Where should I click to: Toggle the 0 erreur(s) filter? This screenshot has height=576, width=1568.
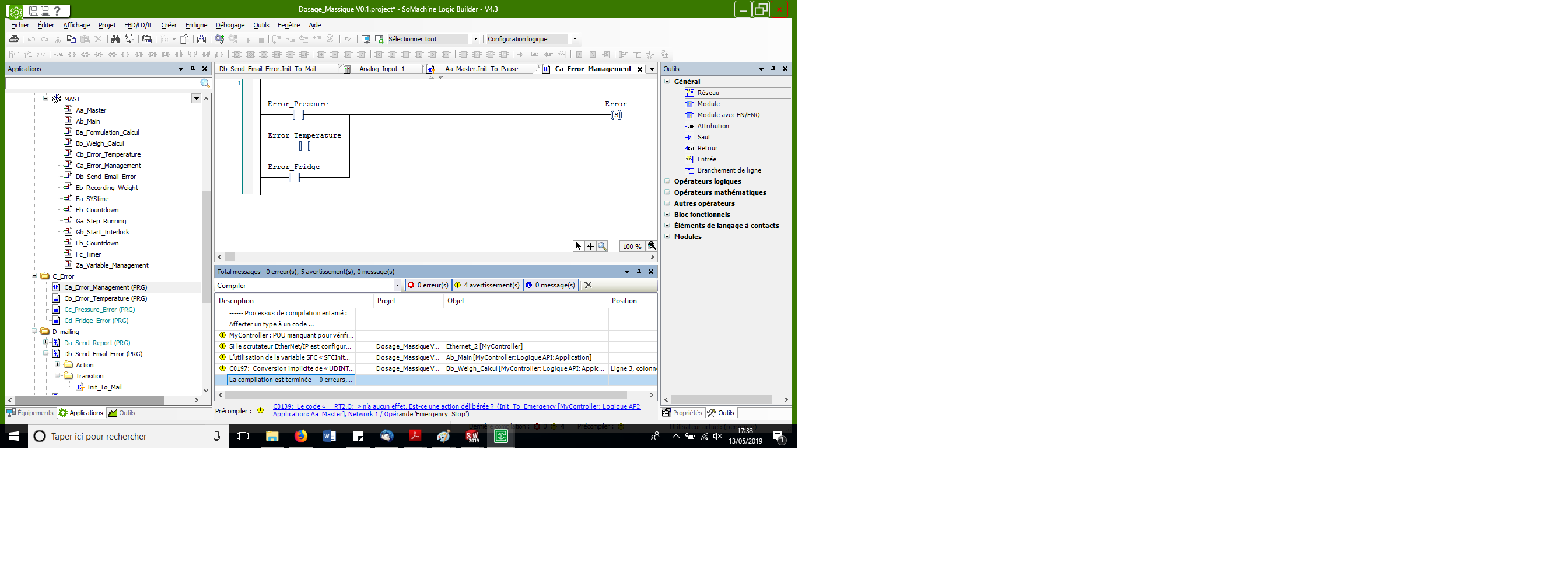[x=429, y=285]
